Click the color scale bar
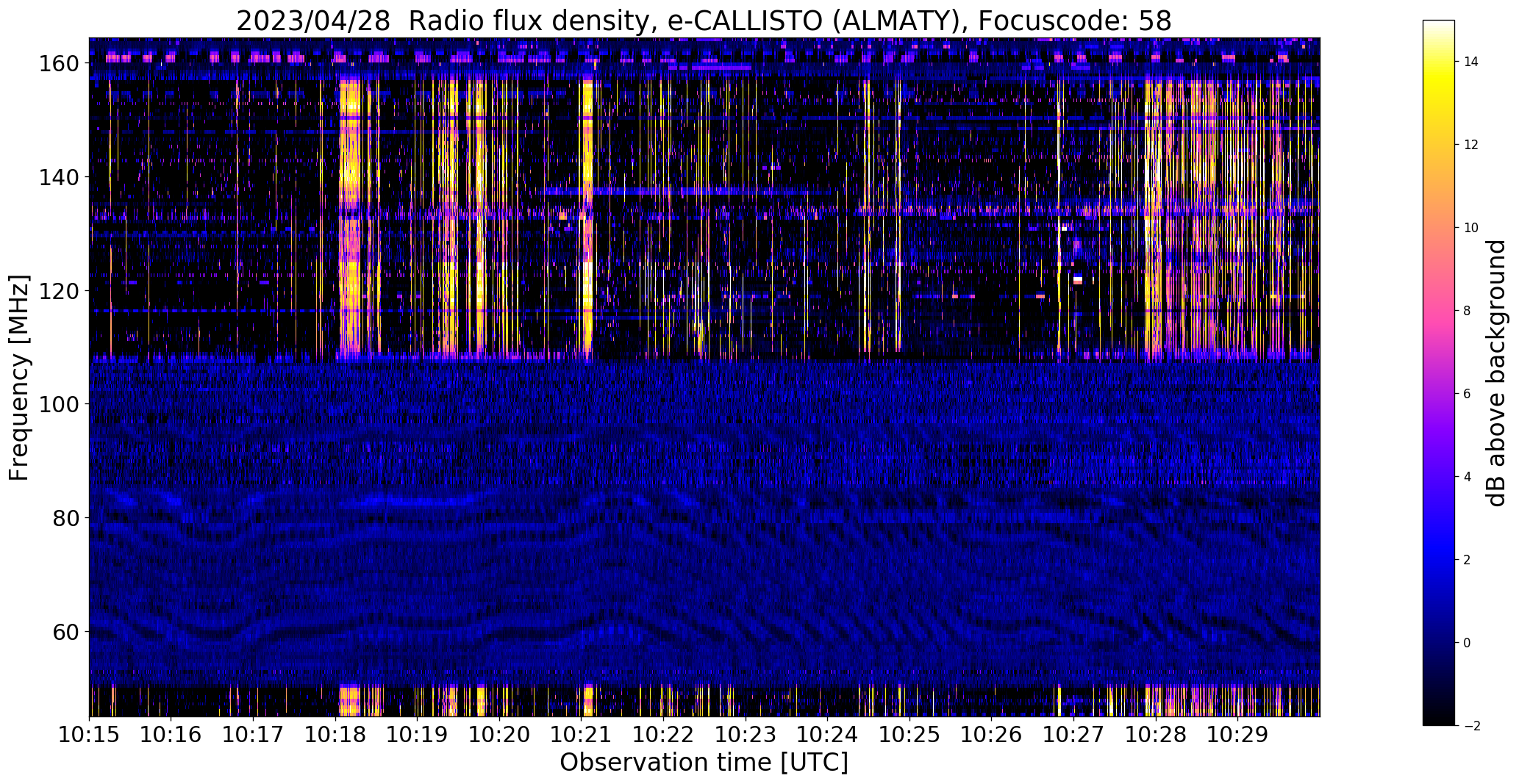1519x784 pixels. 1439,373
